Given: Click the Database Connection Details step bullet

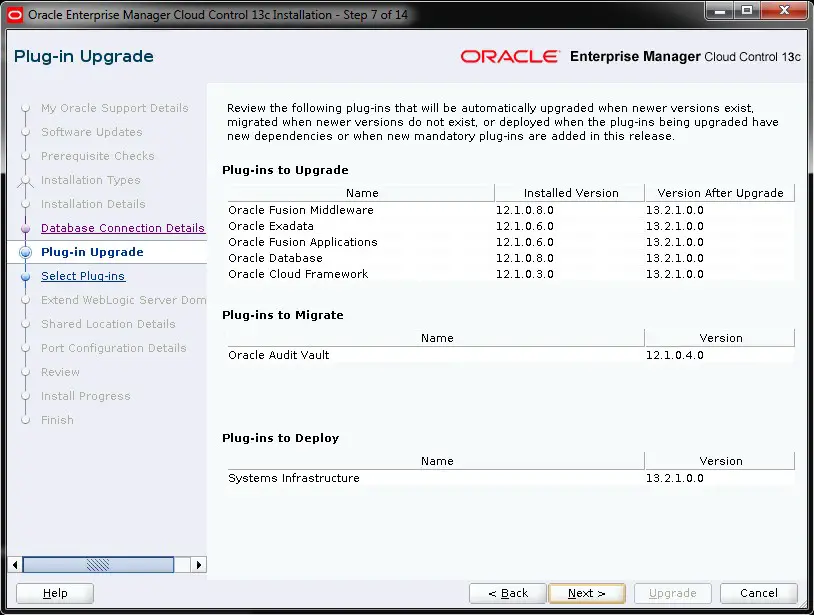Looking at the screenshot, I should (25, 228).
